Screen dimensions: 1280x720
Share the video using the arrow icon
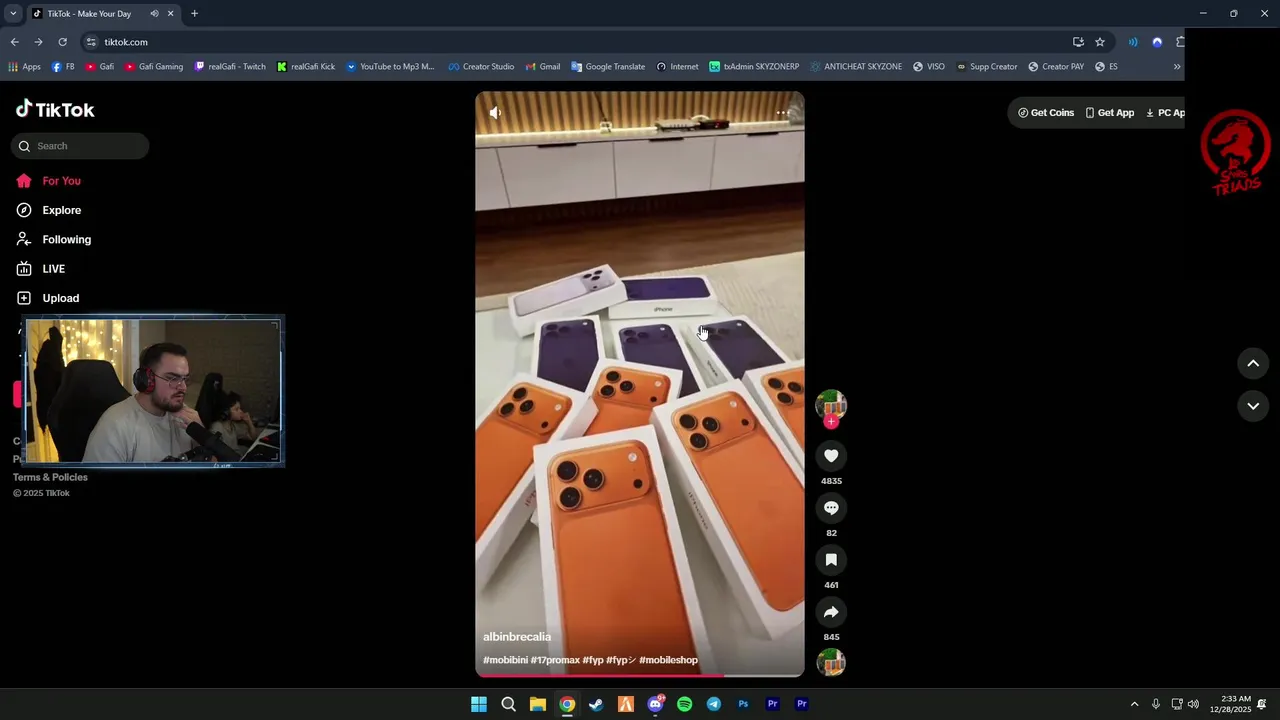(x=831, y=612)
